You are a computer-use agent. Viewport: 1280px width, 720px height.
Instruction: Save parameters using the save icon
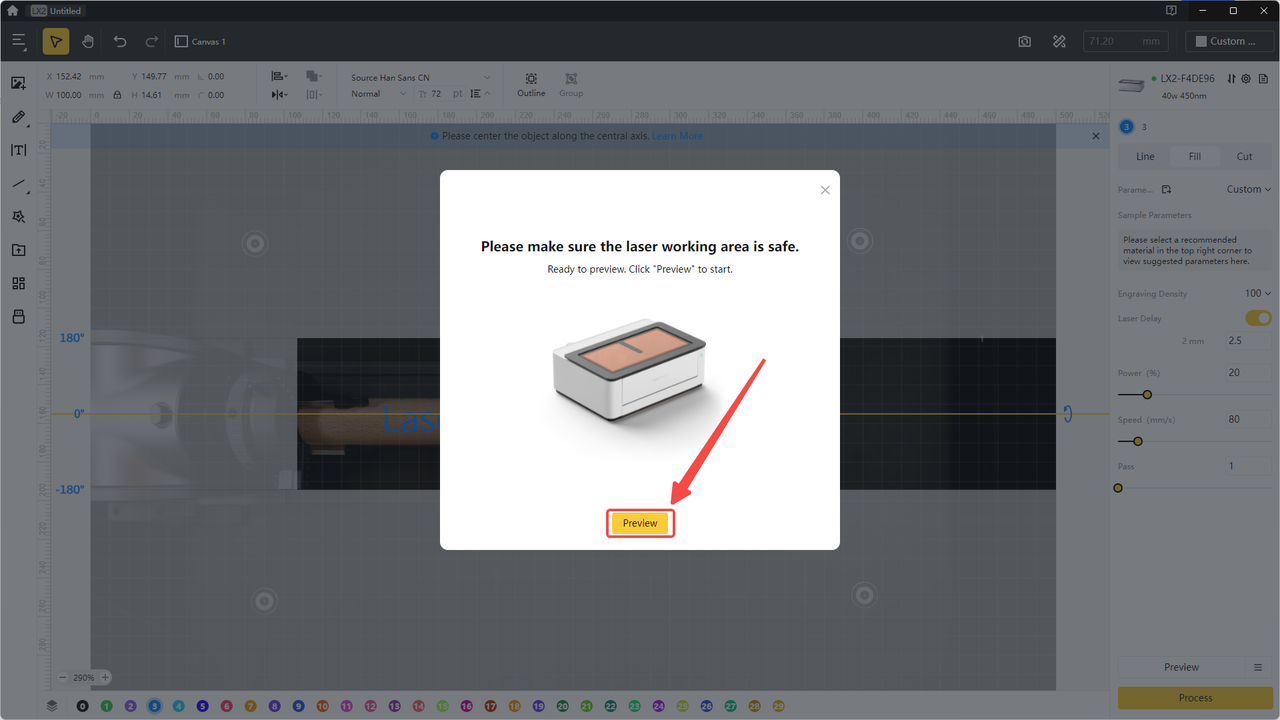coord(1166,189)
